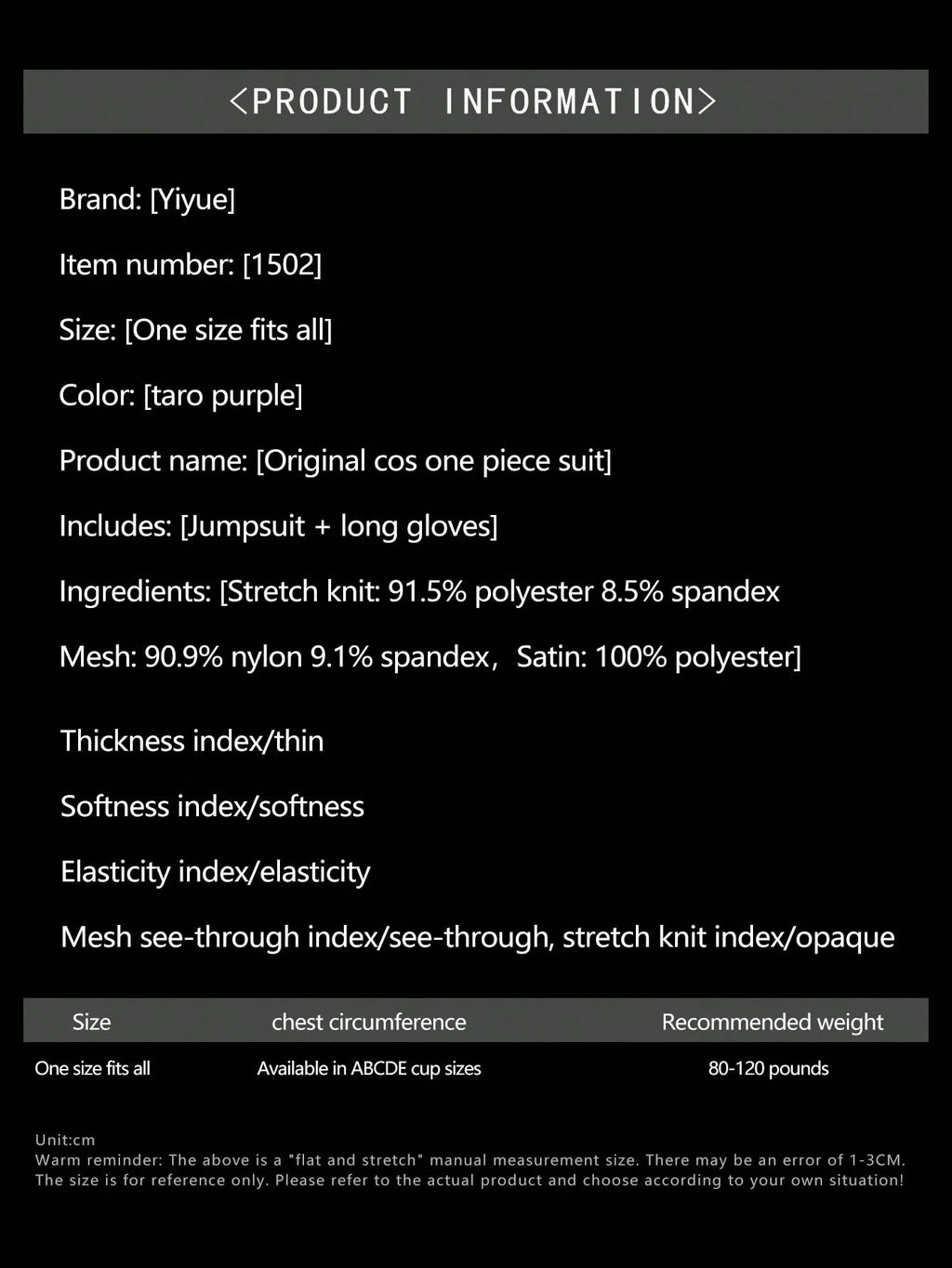Click the Mesh and Satin composition line
The image size is (952, 1268).
[x=430, y=657]
